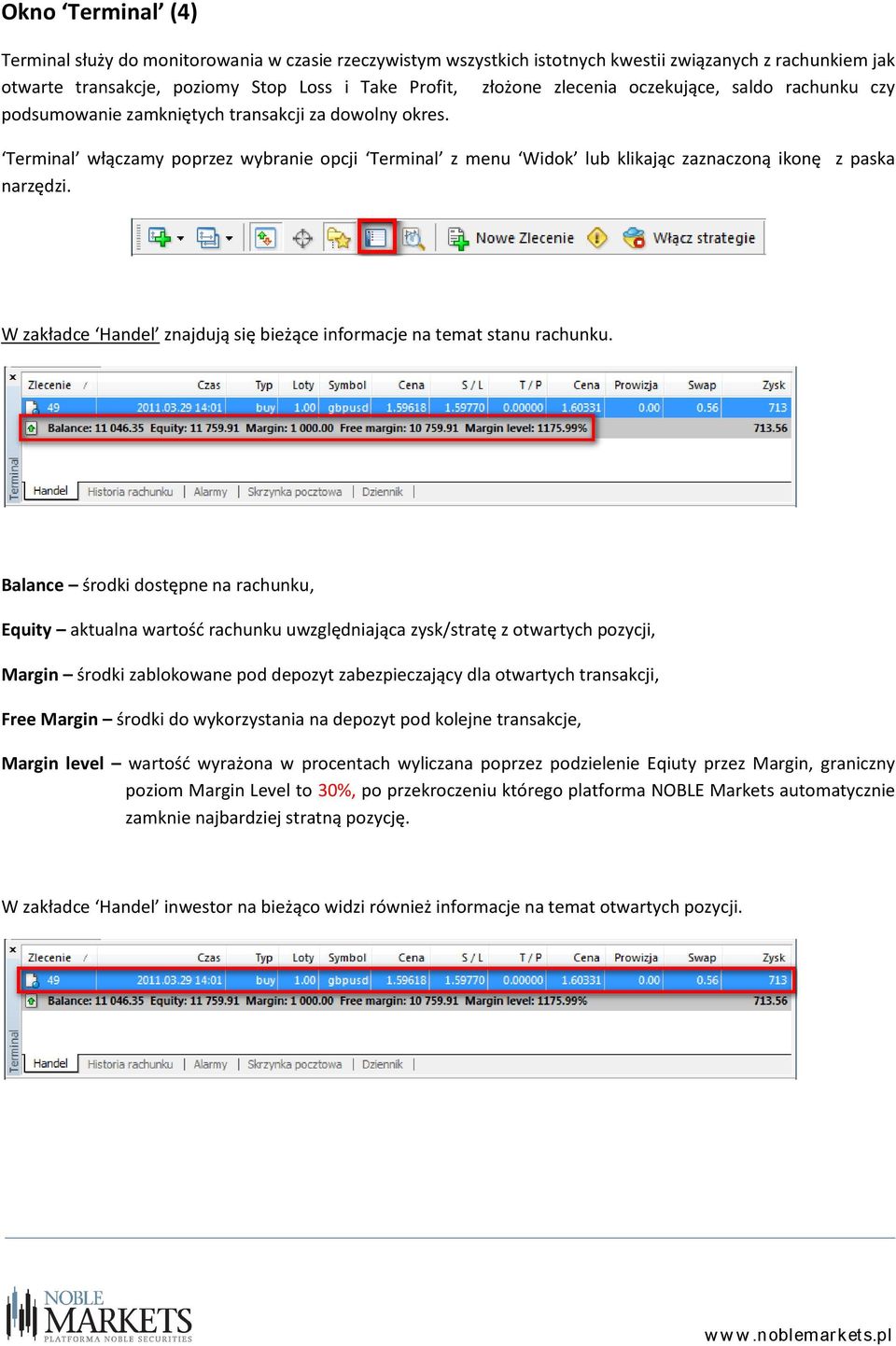Click Symbol column header in upper Terminal
The width and height of the screenshot is (896, 1346).
tap(347, 385)
